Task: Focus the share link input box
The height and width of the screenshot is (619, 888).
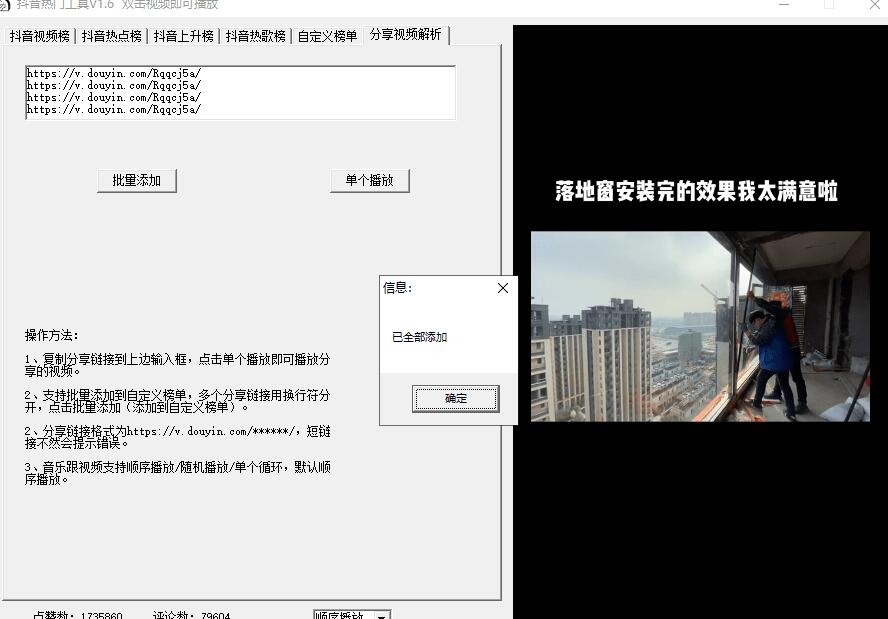Action: point(240,92)
